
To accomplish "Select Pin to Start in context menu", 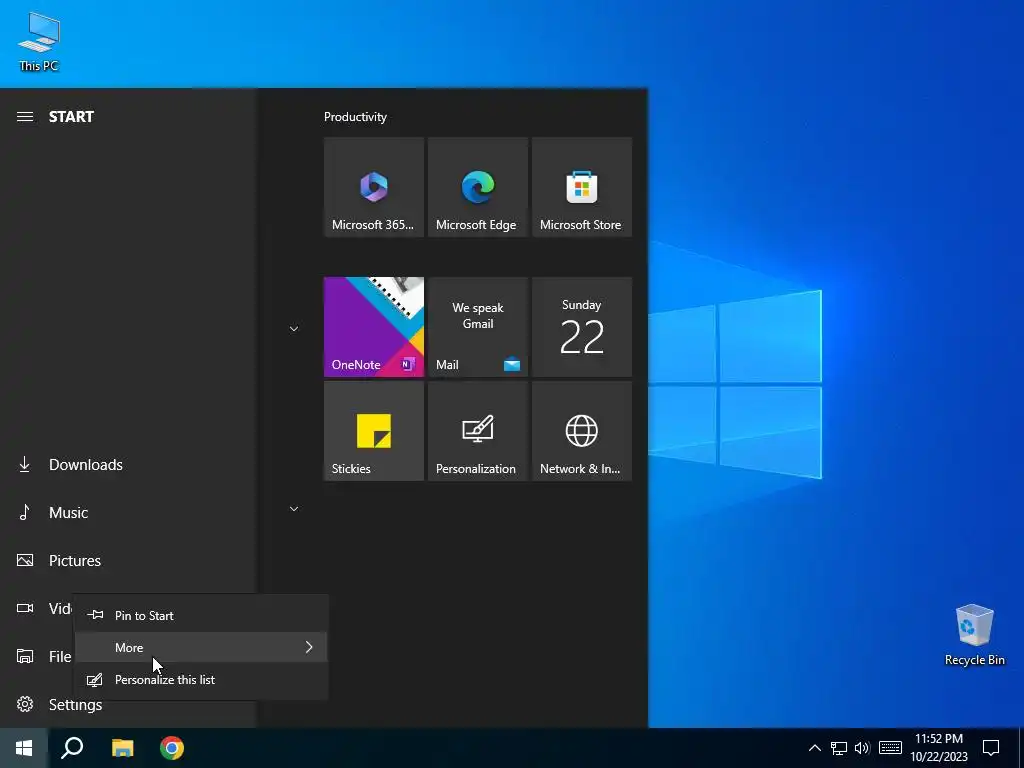I will point(200,615).
